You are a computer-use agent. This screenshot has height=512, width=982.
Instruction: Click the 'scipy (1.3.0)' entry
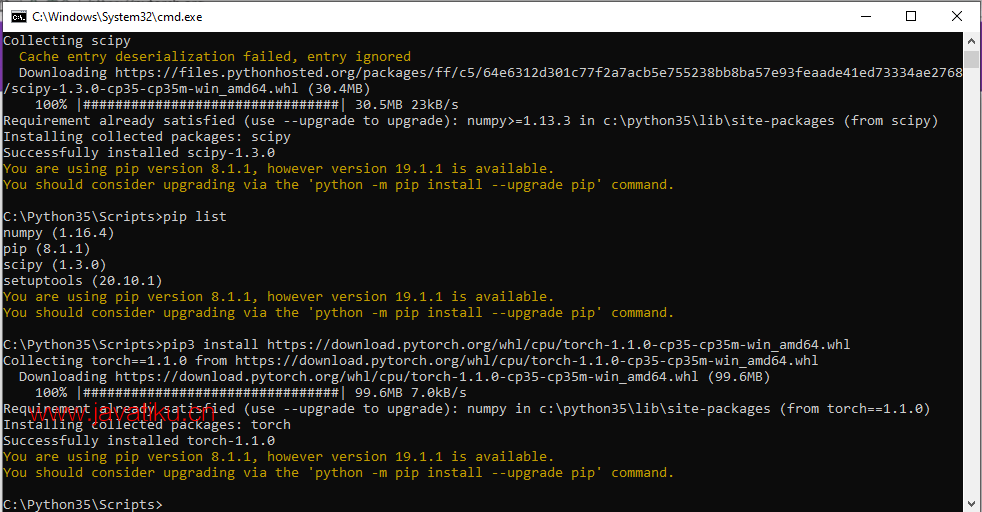pyautogui.click(x=55, y=265)
